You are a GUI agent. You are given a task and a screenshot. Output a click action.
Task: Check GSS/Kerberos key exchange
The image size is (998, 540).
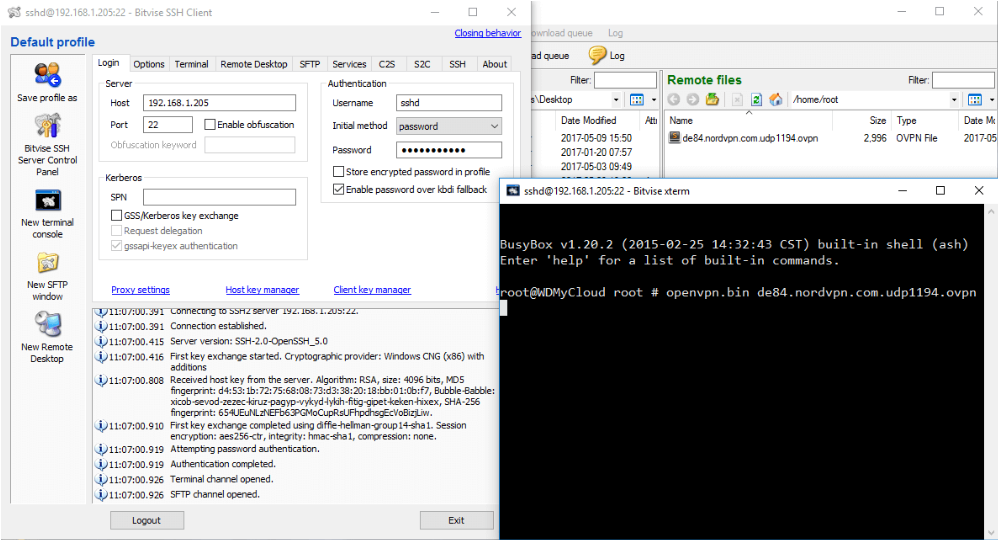click(117, 216)
